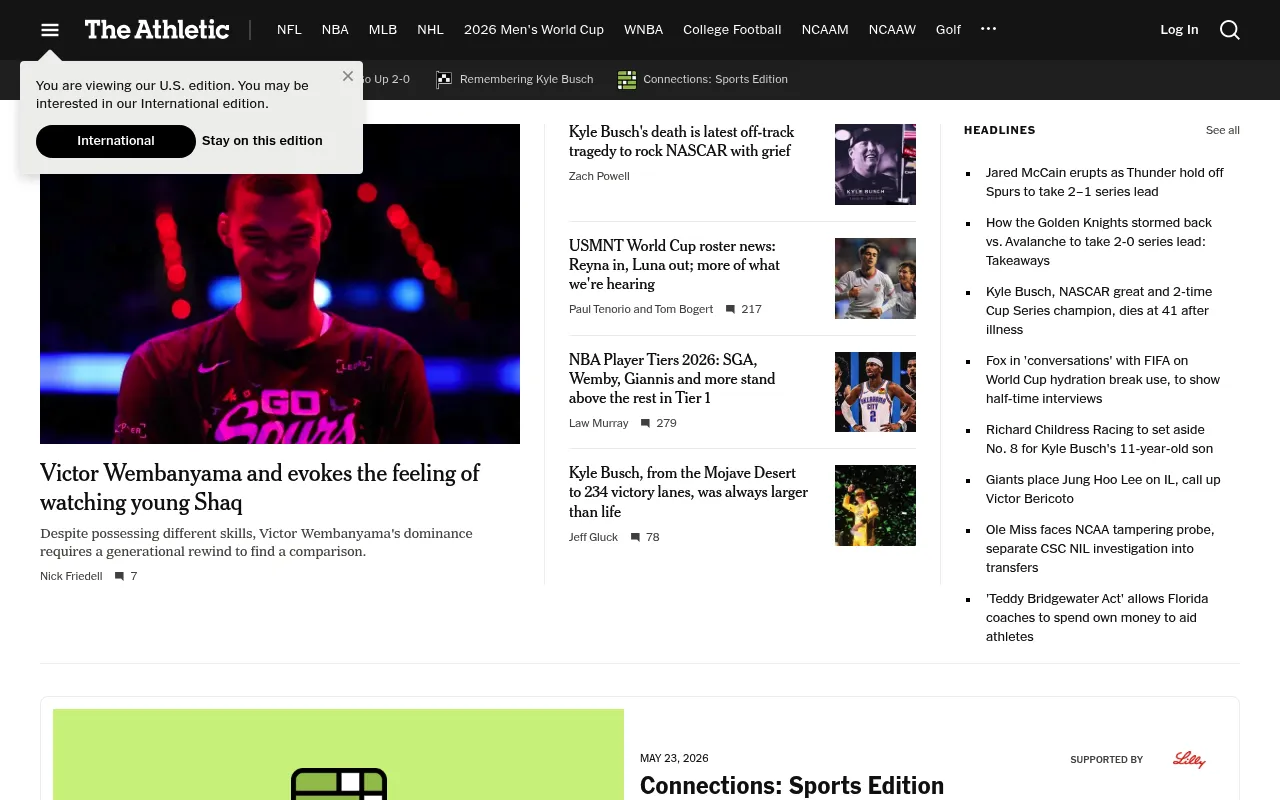Open author Nick Friedell's page
The width and height of the screenshot is (1280, 800).
tap(71, 576)
